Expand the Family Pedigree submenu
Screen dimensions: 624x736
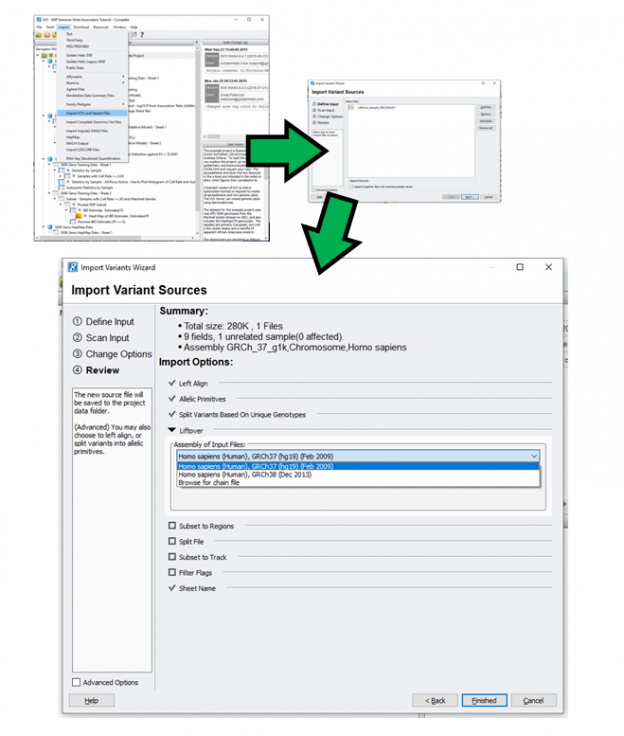[x=92, y=104]
